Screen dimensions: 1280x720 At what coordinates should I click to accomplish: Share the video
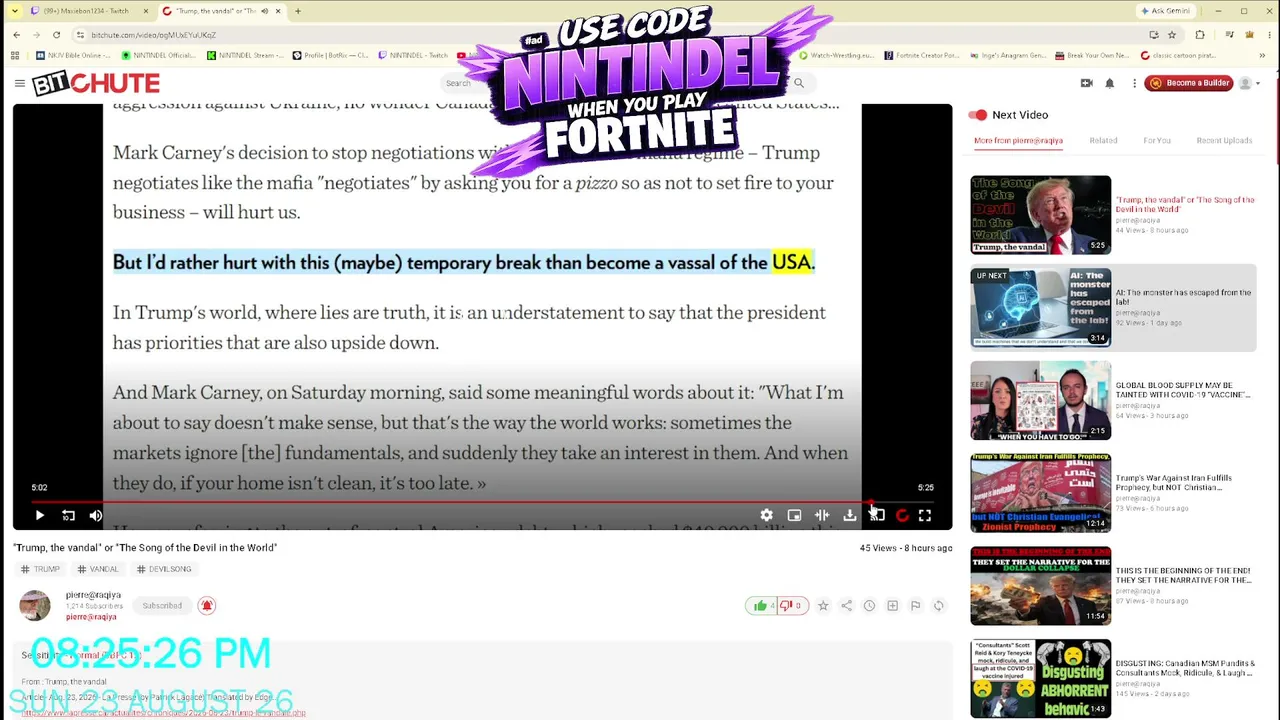(846, 606)
